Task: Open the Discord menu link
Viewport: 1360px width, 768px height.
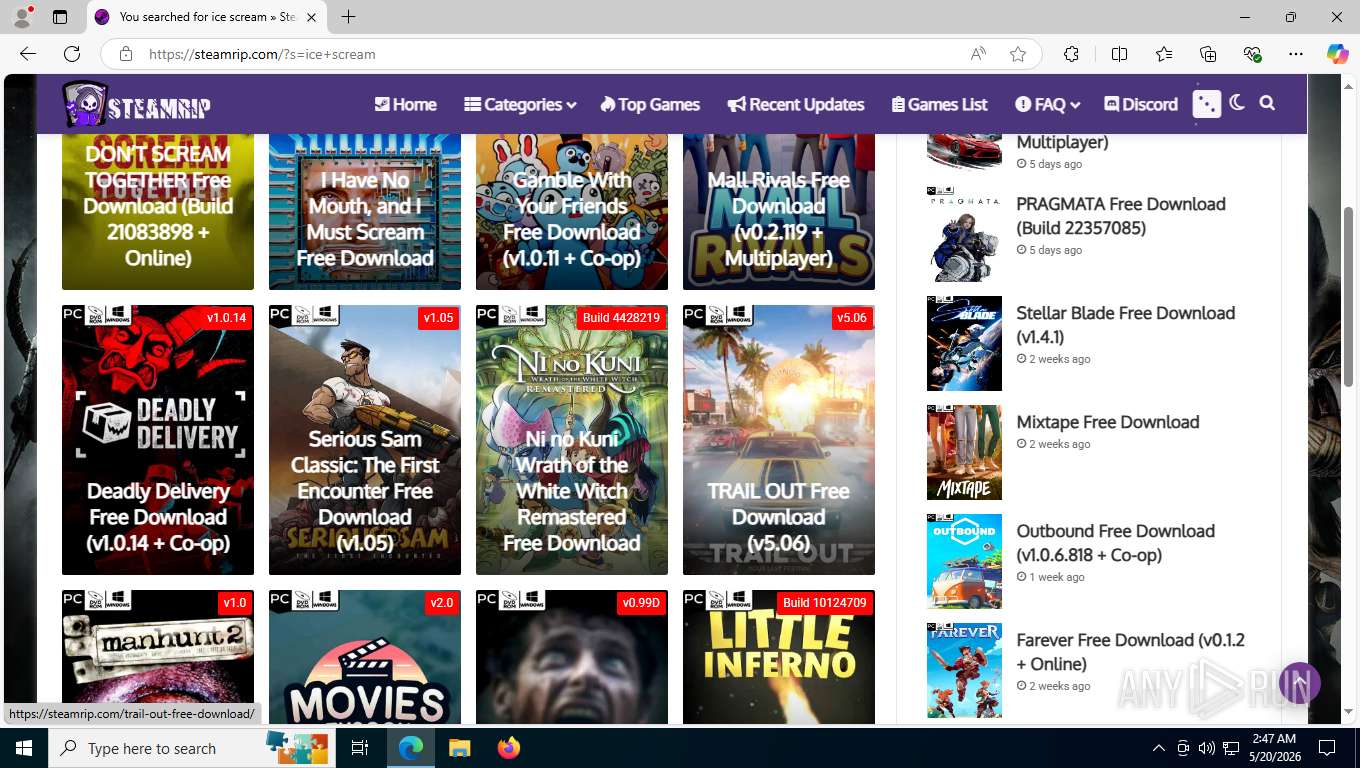Action: tap(1141, 104)
